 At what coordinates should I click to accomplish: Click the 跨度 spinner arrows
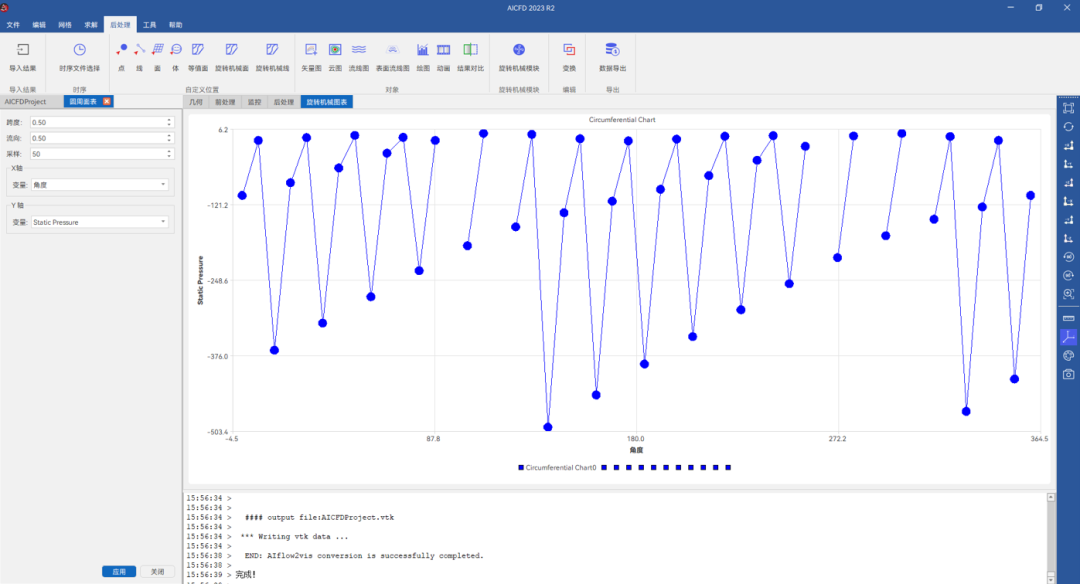pos(169,122)
